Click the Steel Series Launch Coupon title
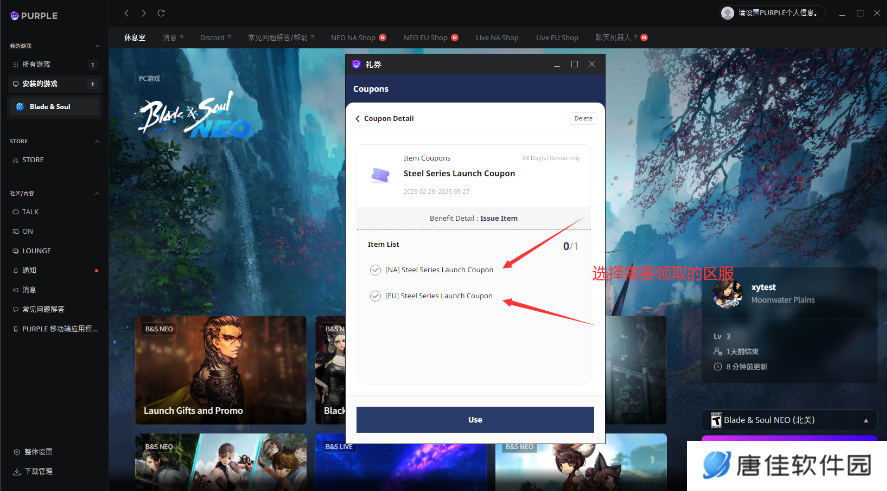This screenshot has width=887, height=491. pos(459,174)
